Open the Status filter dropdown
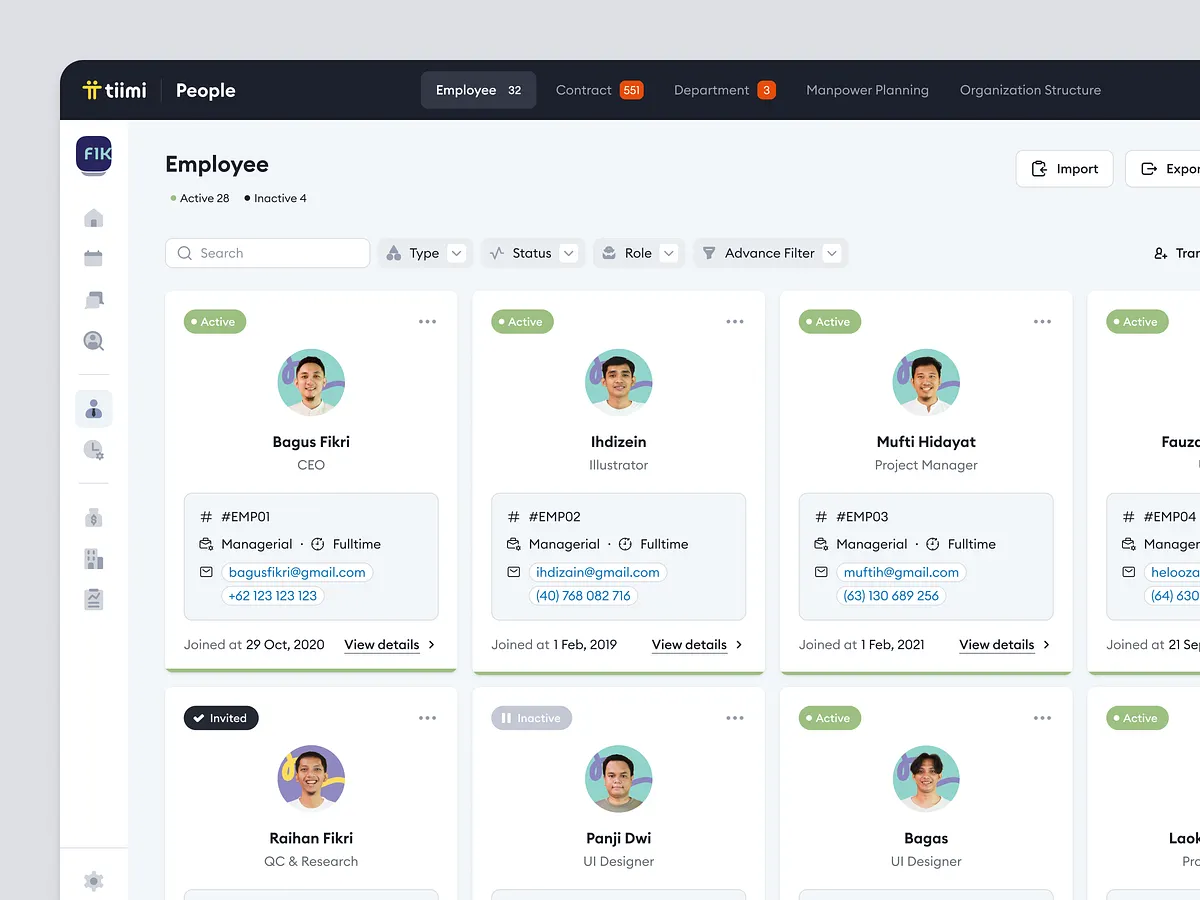 (533, 253)
